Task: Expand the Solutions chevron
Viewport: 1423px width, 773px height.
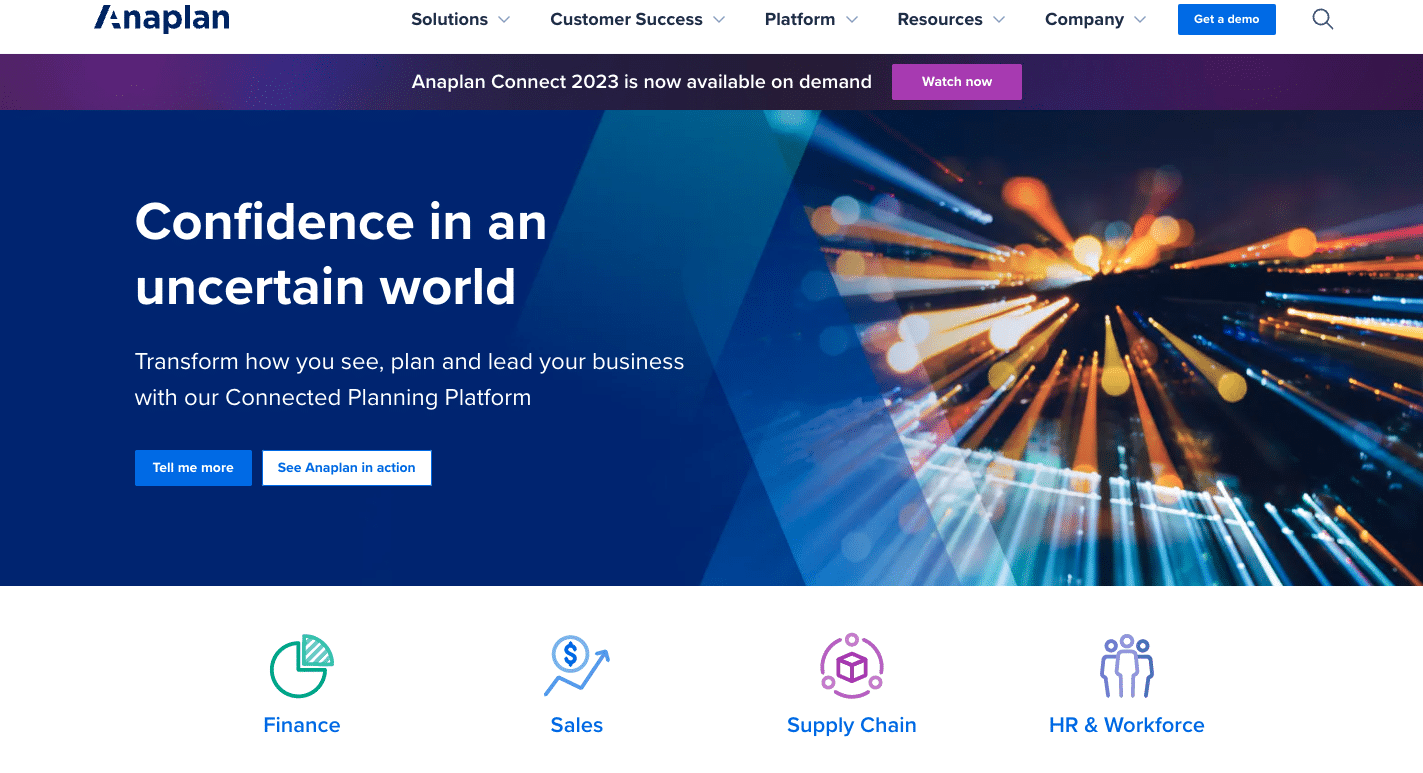Action: click(x=504, y=20)
